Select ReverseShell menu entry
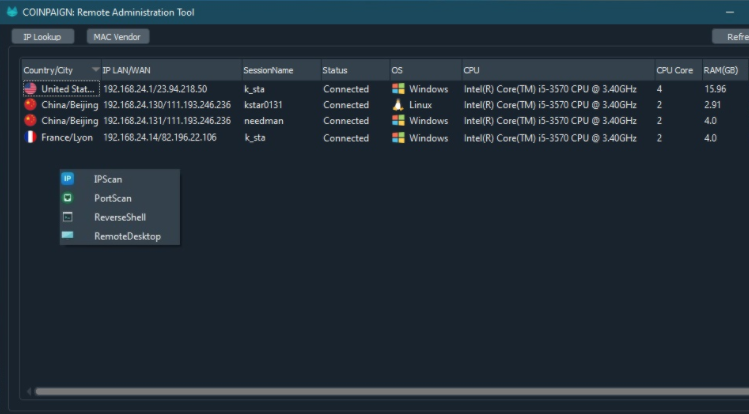This screenshot has width=749, height=414. coord(120,217)
